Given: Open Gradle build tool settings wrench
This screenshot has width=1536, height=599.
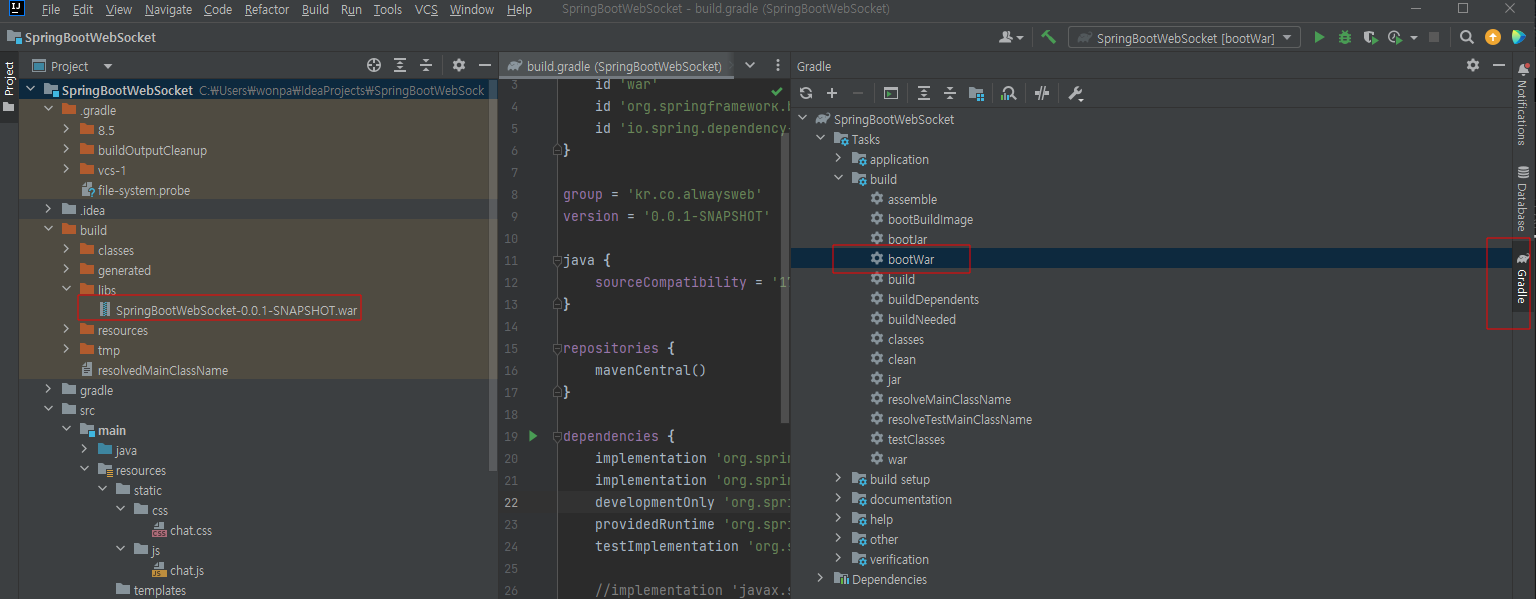Looking at the screenshot, I should point(1076,93).
